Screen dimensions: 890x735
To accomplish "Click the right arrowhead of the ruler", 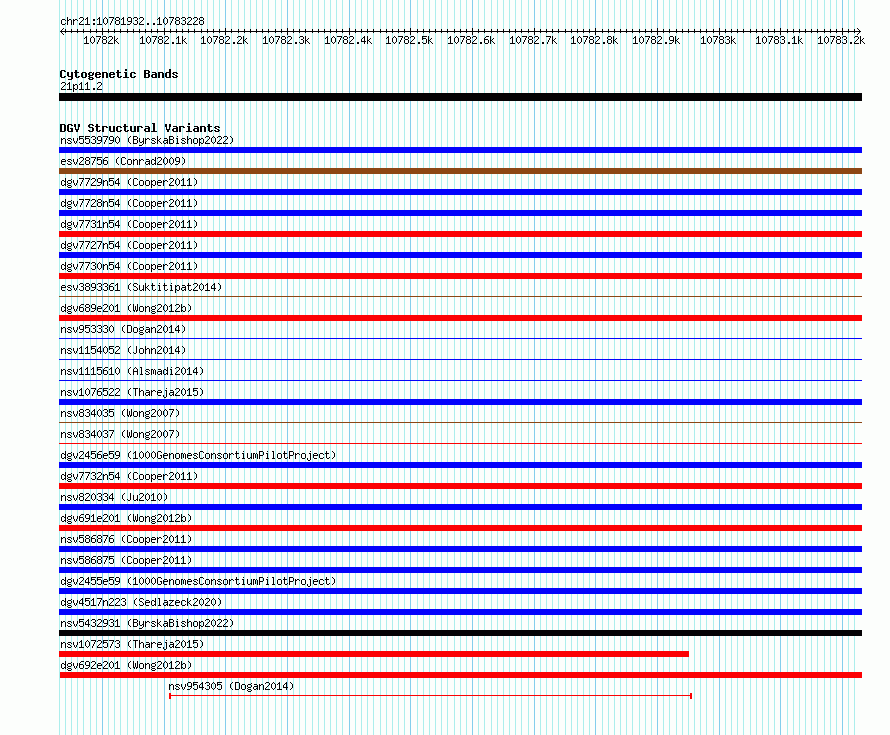I will pyautogui.click(x=859, y=31).
